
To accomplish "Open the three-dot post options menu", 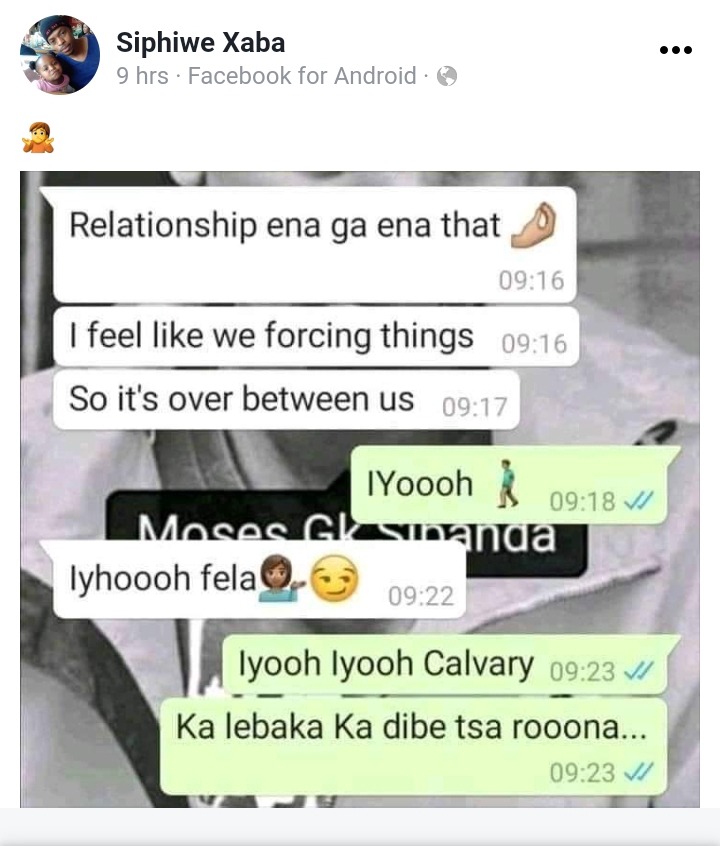I will point(676,50).
